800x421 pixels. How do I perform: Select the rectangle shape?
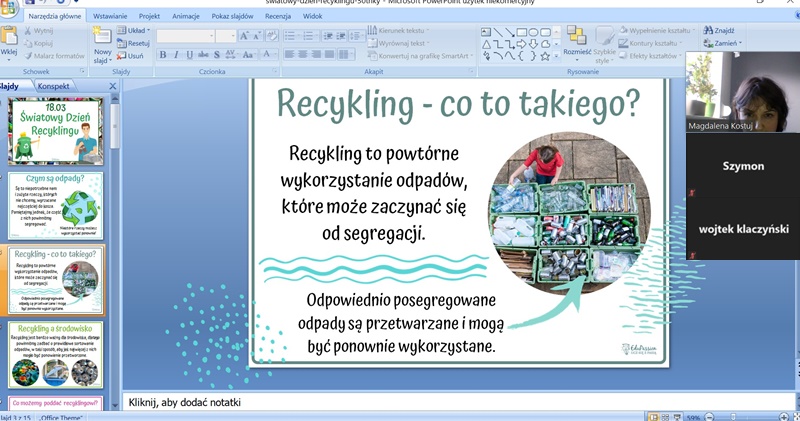pos(521,32)
